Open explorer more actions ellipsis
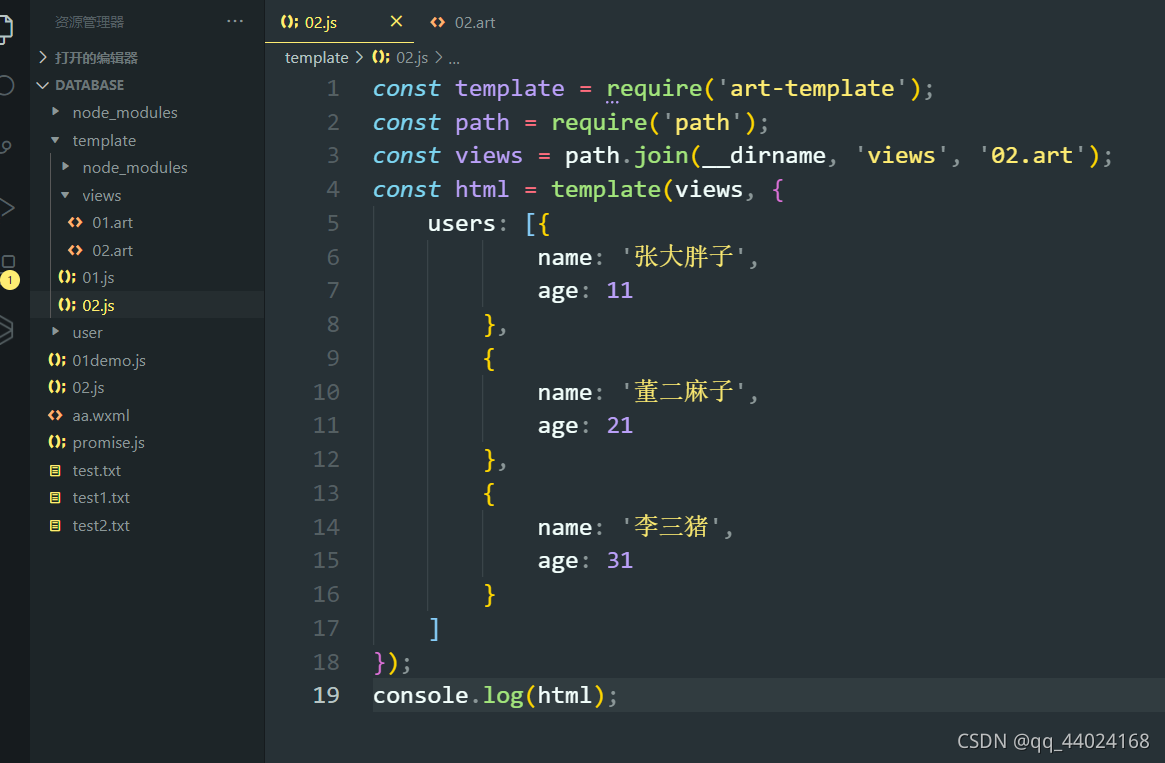Viewport: 1165px width, 763px height. click(x=235, y=22)
